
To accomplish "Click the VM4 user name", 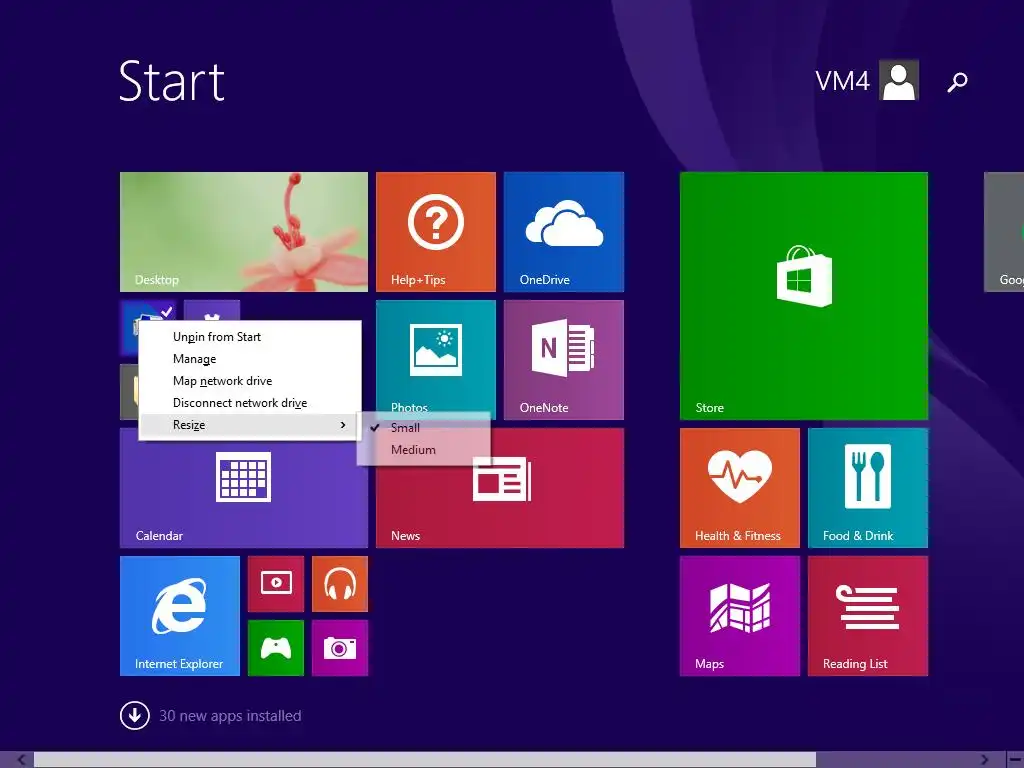I will 842,82.
